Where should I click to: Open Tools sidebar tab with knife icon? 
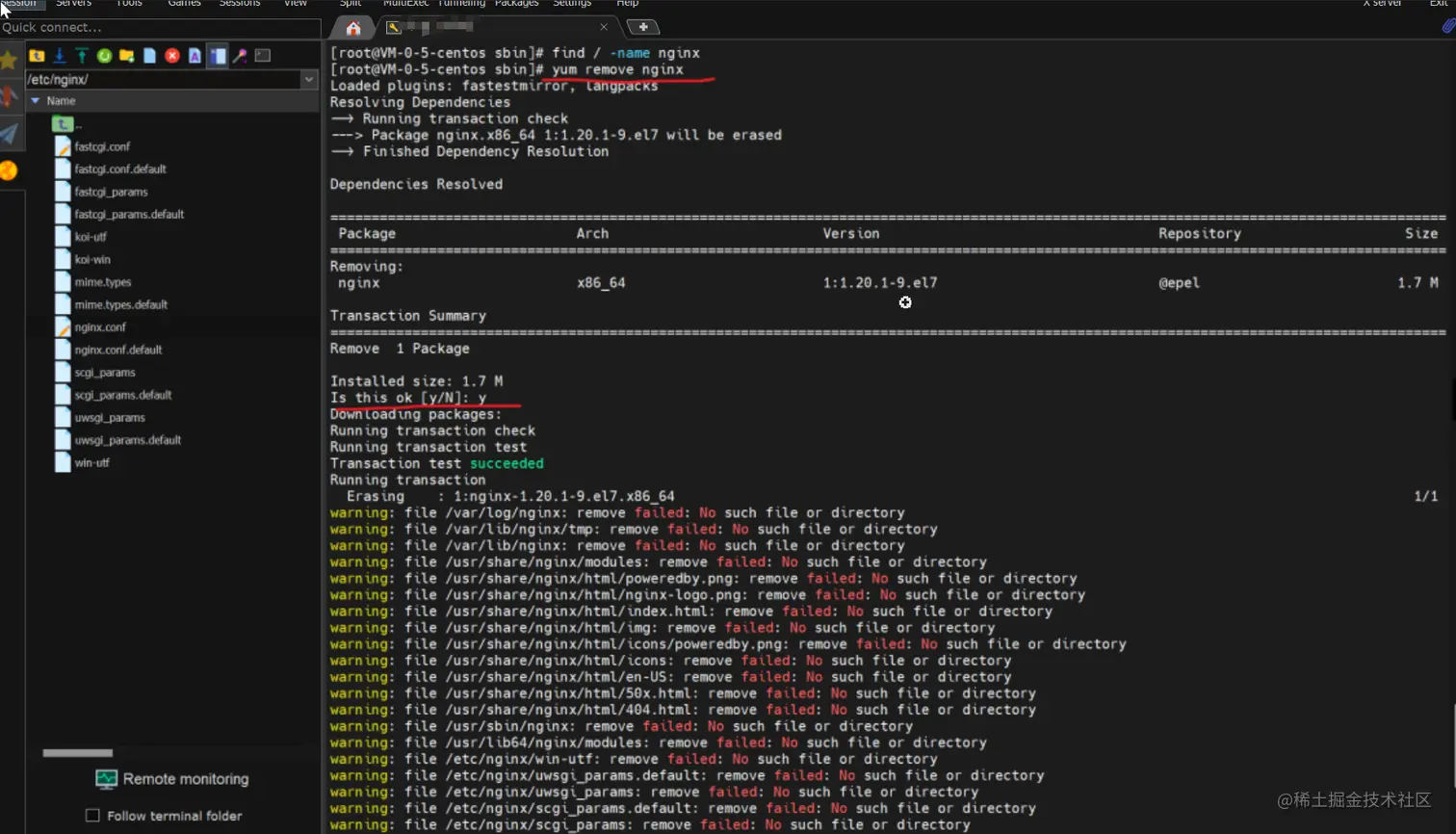point(10,97)
